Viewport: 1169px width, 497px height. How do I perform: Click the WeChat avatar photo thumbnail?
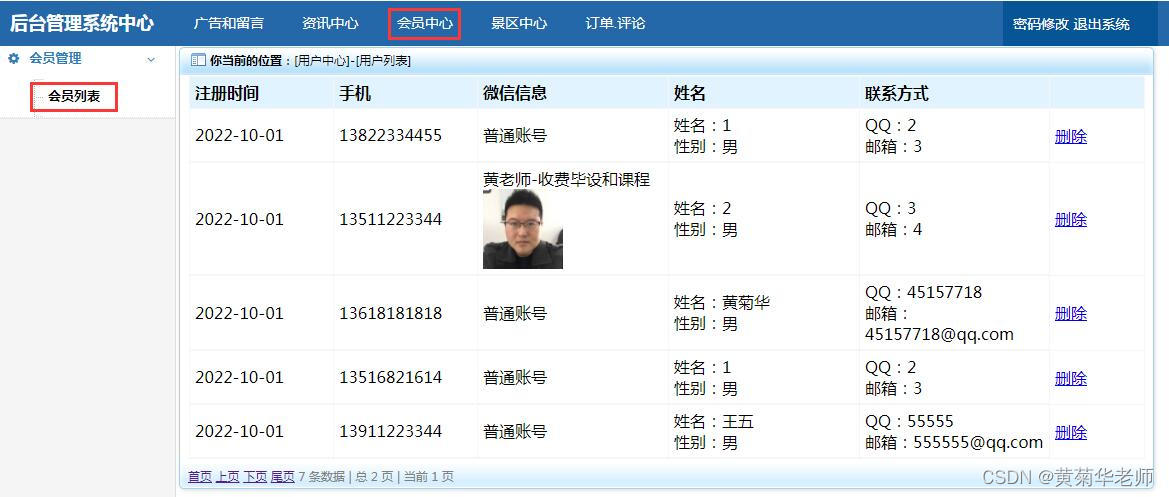[x=523, y=229]
